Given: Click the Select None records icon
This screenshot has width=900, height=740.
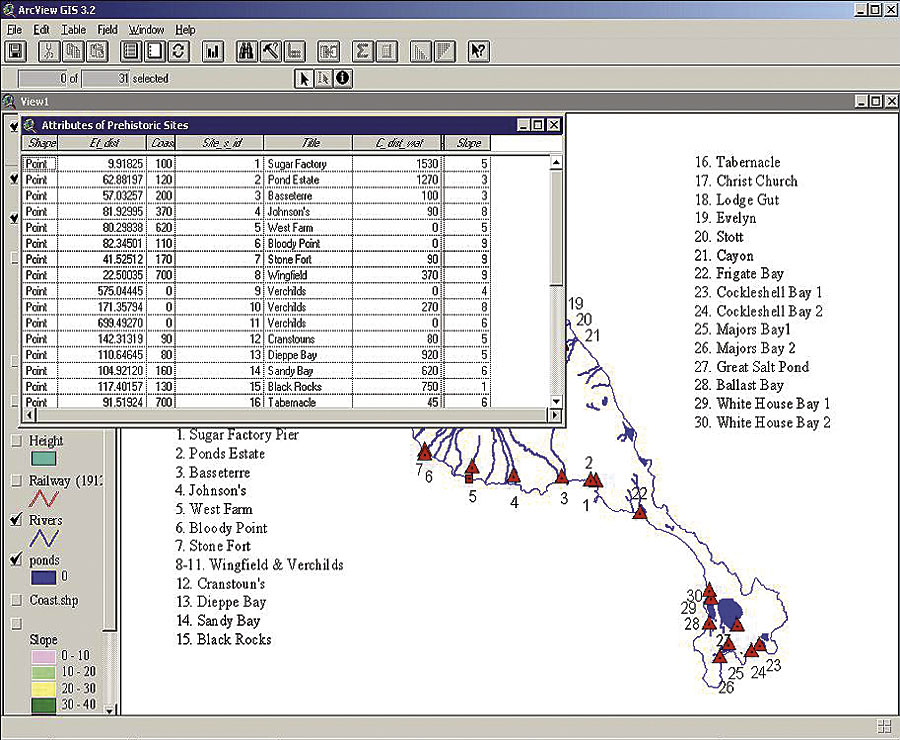Looking at the screenshot, I should tap(154, 52).
